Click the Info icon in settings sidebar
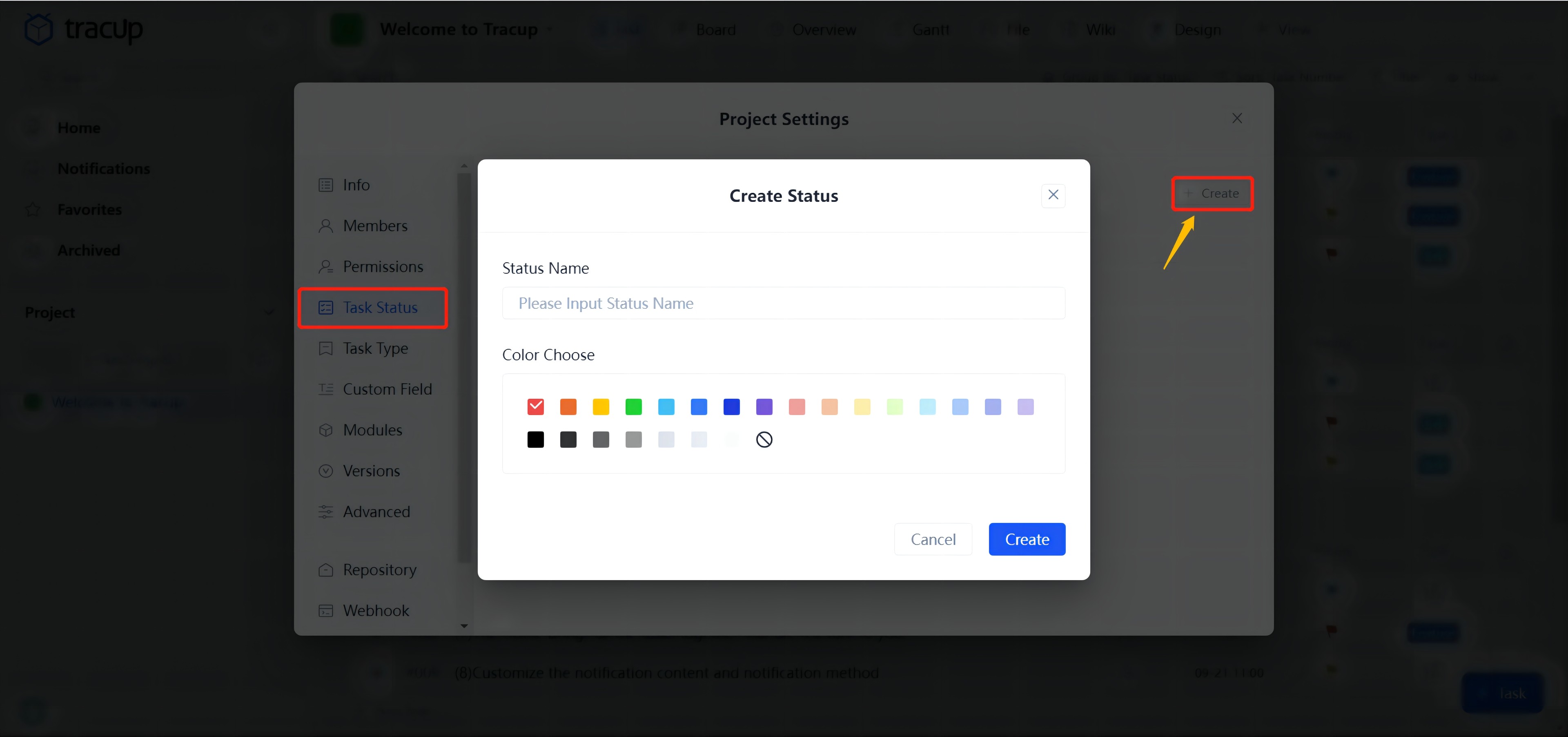The image size is (1568, 737). pos(326,185)
